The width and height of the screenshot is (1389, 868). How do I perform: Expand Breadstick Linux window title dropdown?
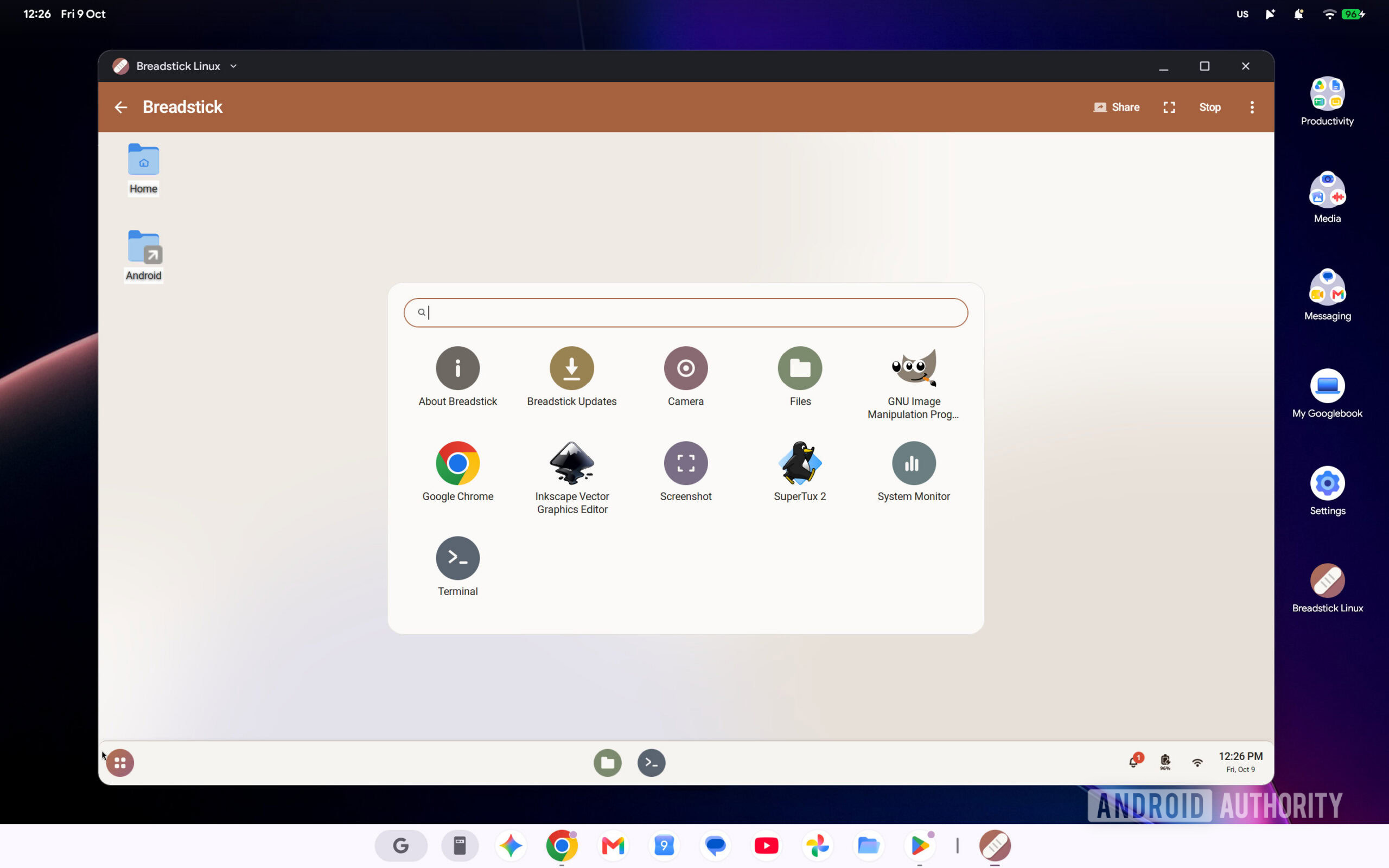point(234,66)
